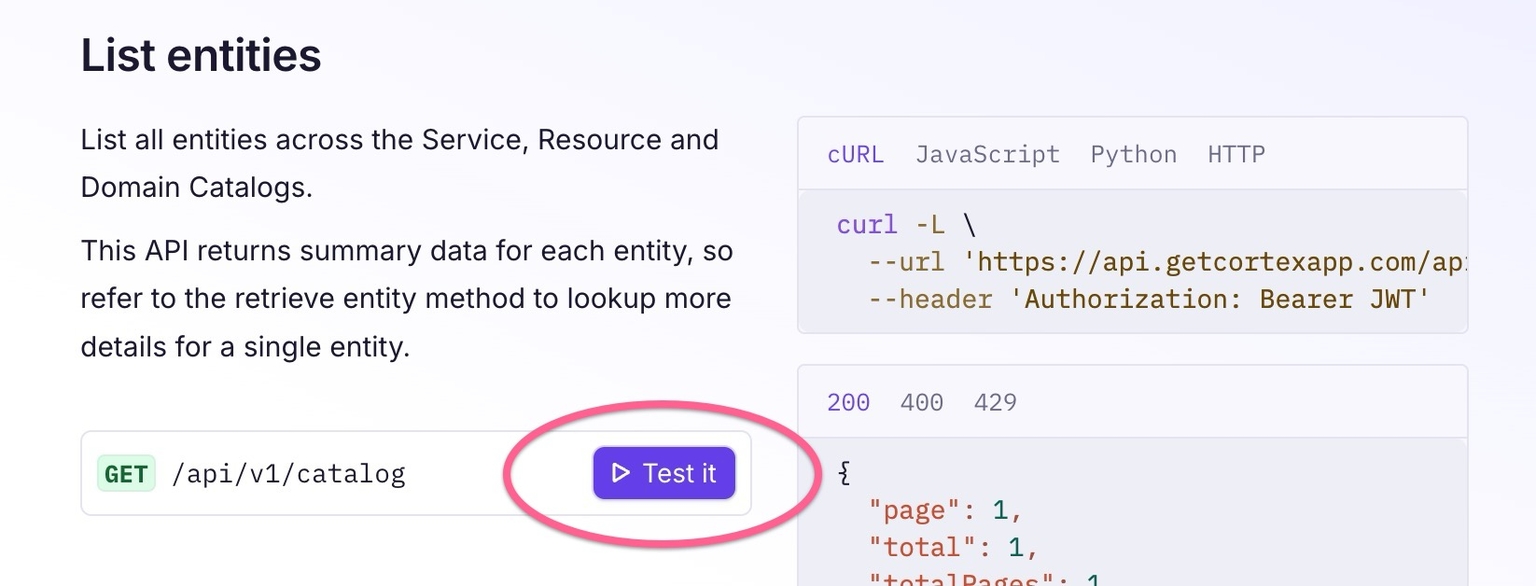This screenshot has width=1536, height=586.
Task: Switch to the JavaScript code example
Action: click(x=987, y=154)
